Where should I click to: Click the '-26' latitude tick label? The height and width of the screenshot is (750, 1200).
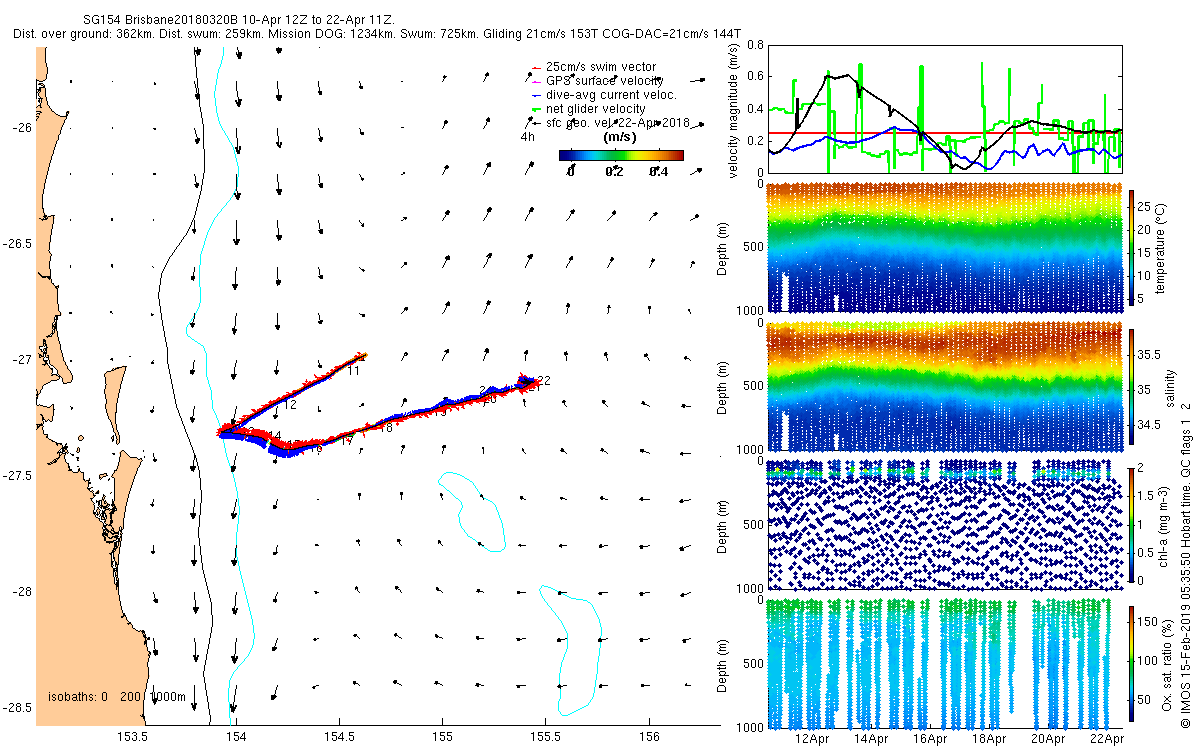22,127
